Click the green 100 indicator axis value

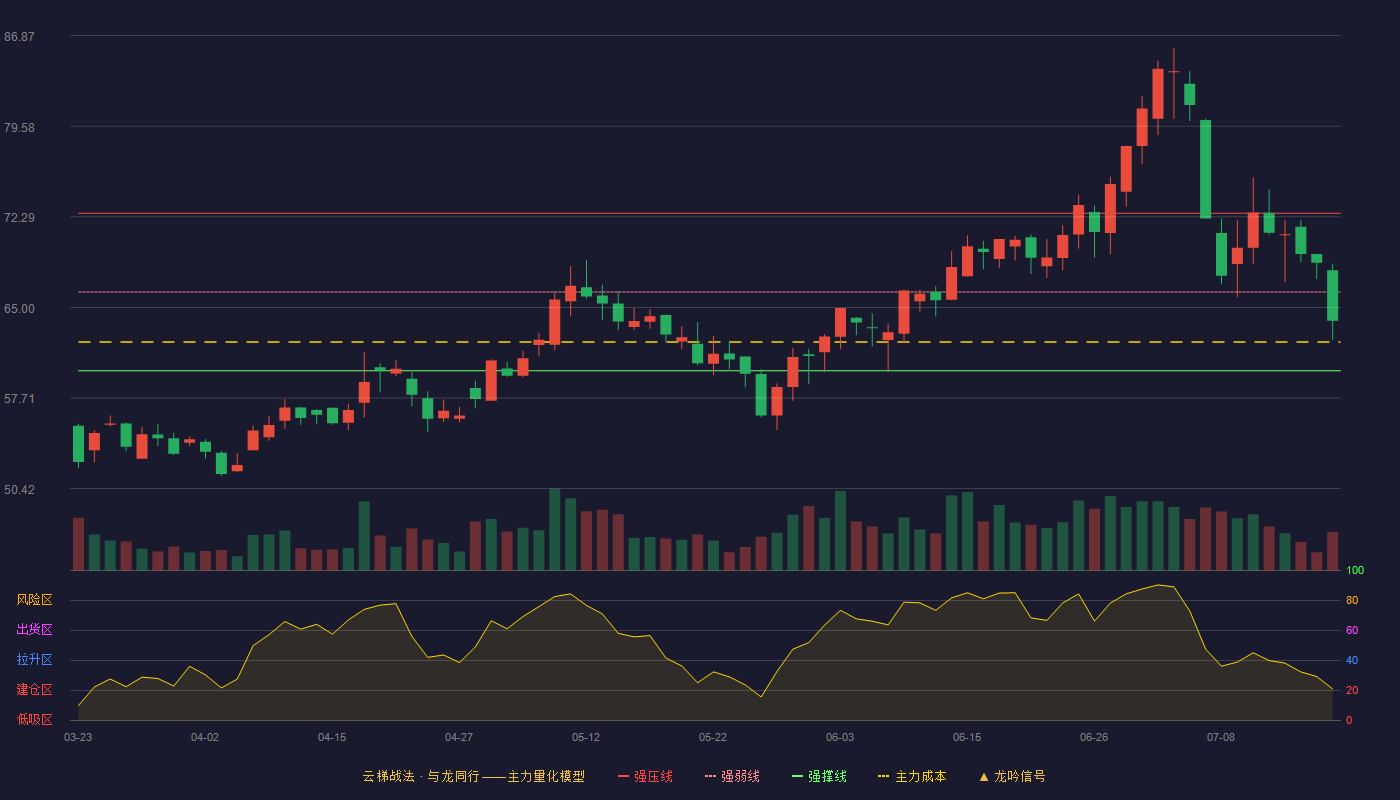(x=1355, y=570)
